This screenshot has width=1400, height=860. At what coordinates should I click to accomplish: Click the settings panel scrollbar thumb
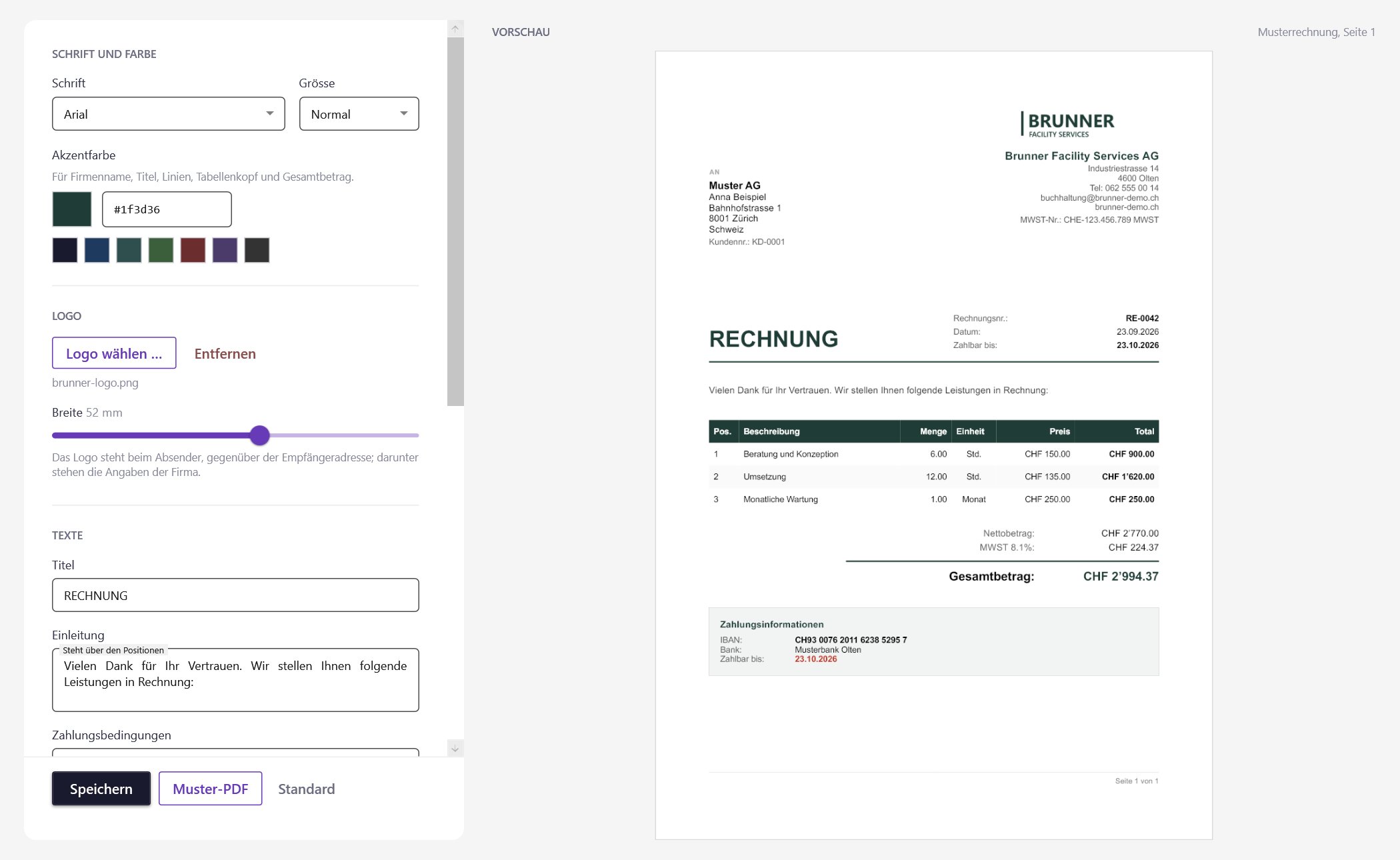(455, 221)
